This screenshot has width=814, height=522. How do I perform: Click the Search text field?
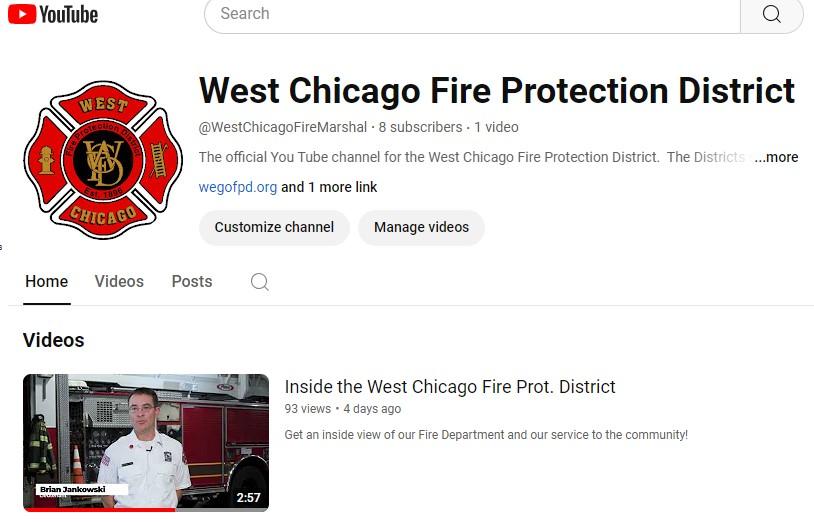pyautogui.click(x=472, y=14)
